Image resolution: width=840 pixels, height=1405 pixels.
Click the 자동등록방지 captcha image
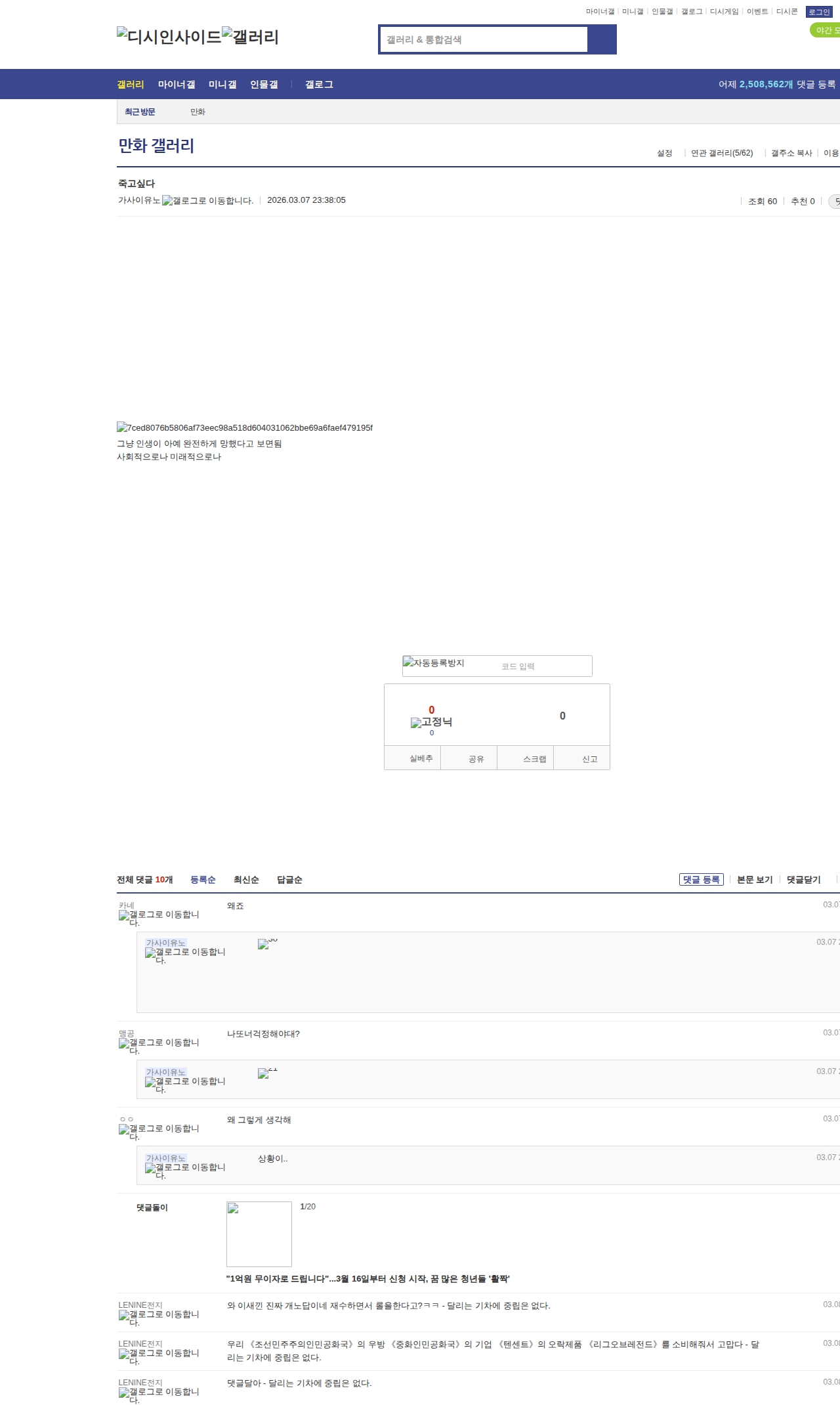[x=434, y=663]
